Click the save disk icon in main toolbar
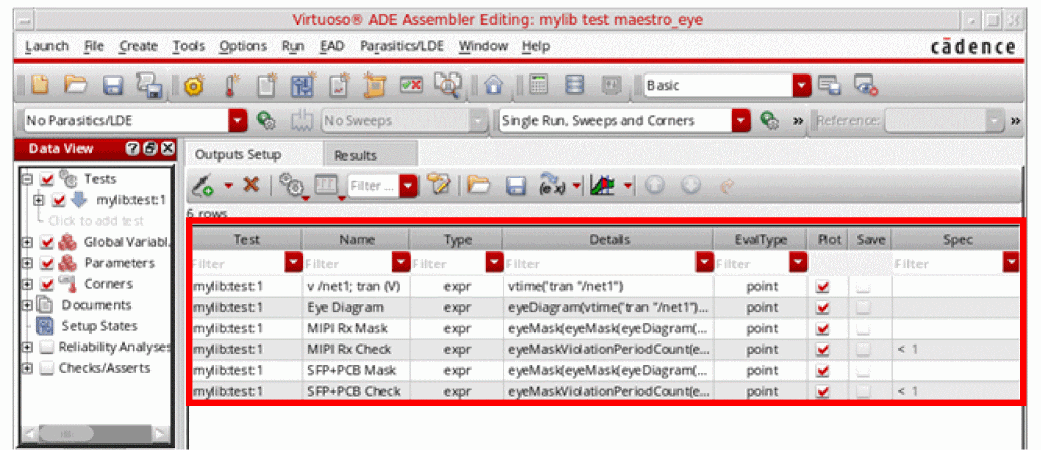 (x=113, y=86)
